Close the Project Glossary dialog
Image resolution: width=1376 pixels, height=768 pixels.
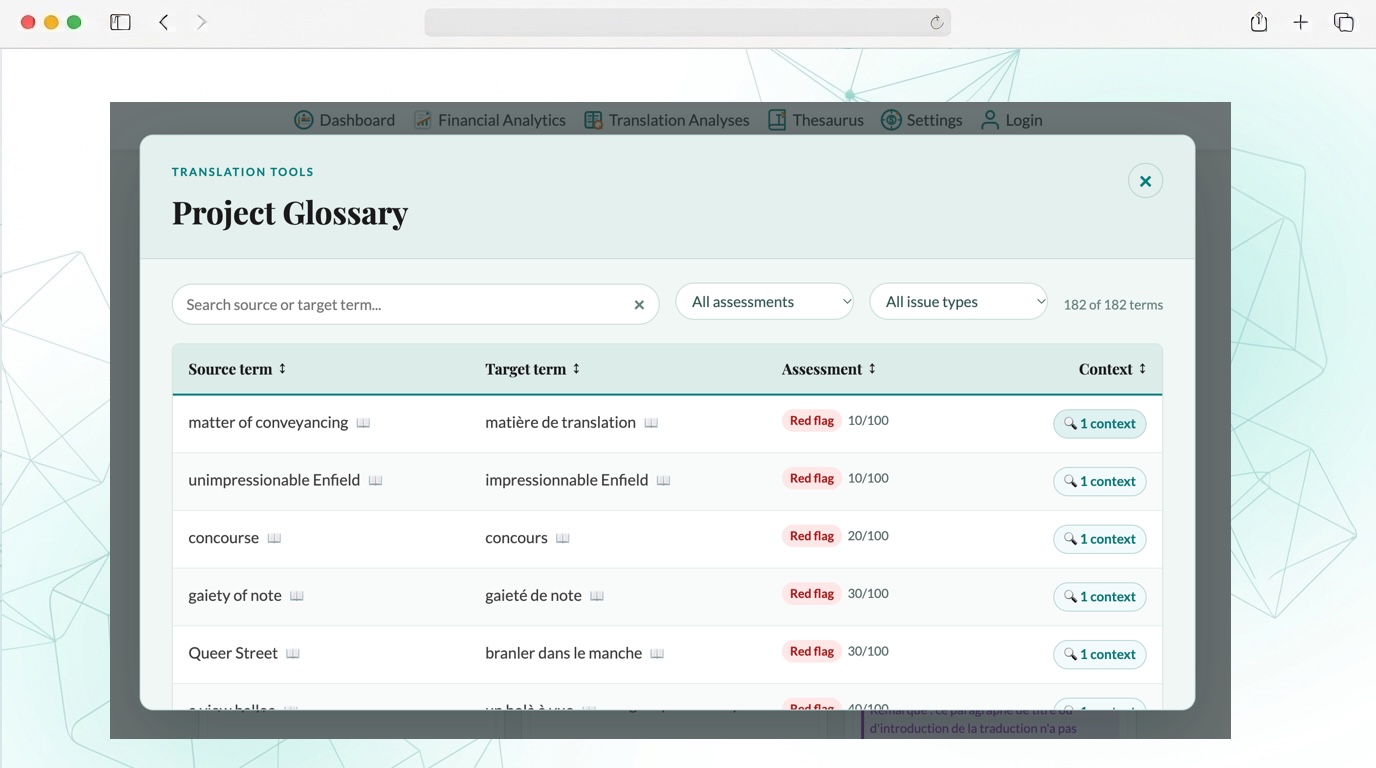[1145, 181]
